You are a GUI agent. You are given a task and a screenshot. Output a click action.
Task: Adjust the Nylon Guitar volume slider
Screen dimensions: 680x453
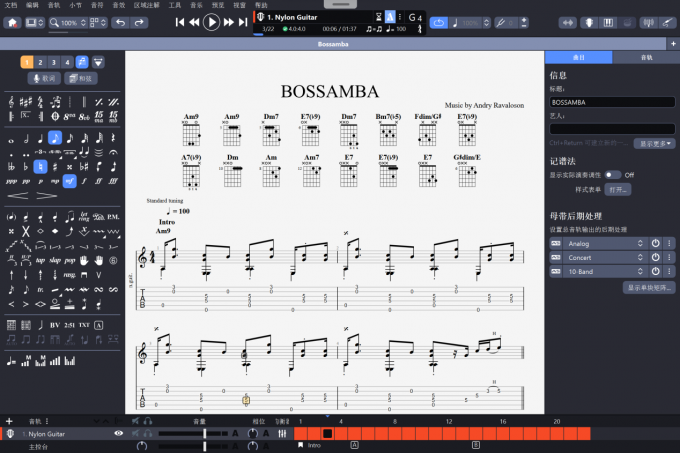pyautogui.click(x=205, y=434)
